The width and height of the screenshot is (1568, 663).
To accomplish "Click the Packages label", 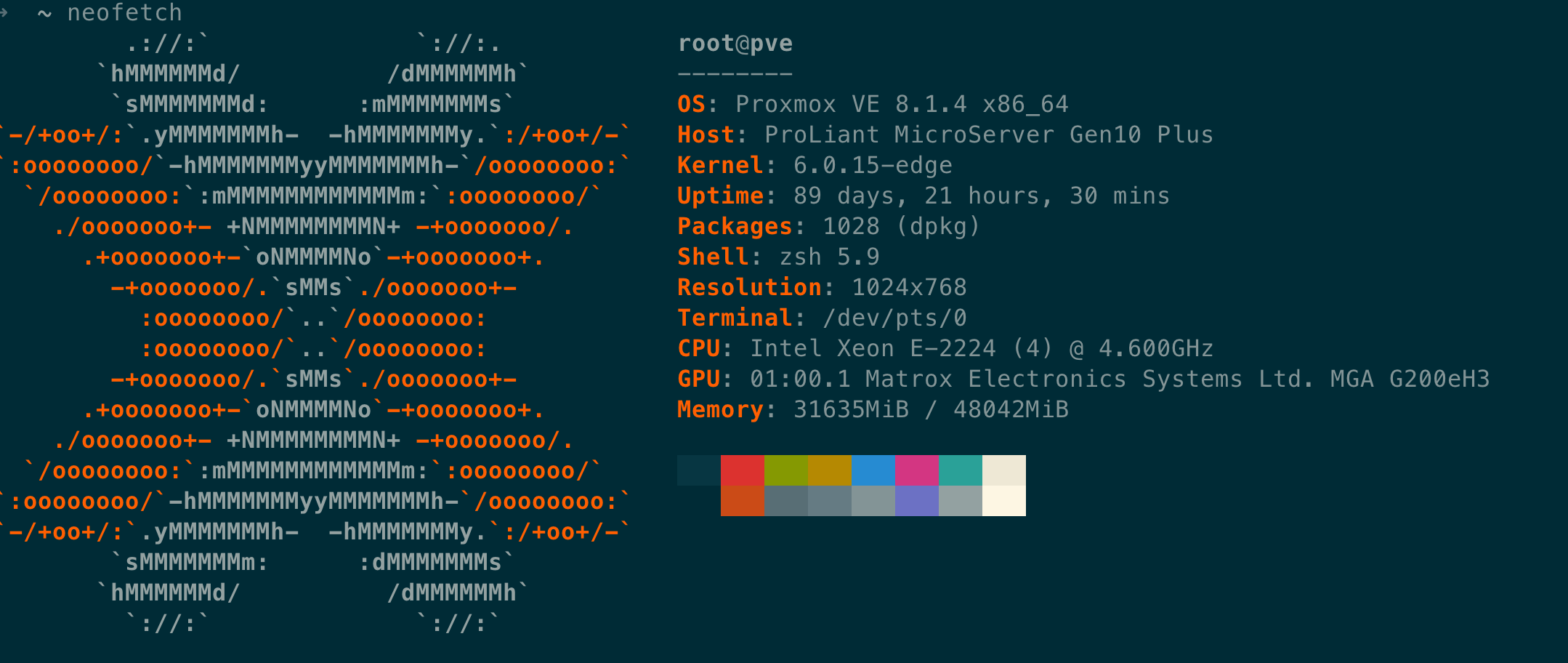I will point(735,227).
